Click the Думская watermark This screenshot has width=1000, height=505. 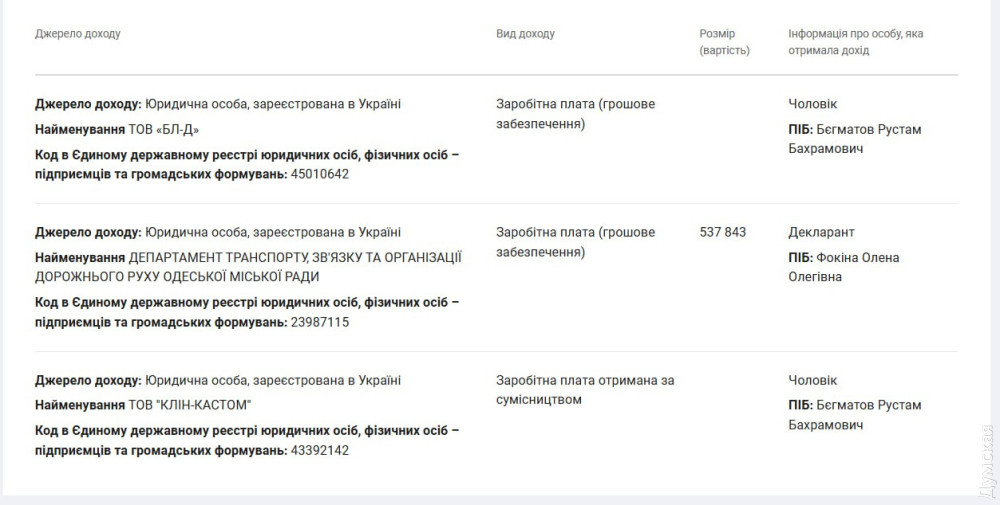click(984, 462)
